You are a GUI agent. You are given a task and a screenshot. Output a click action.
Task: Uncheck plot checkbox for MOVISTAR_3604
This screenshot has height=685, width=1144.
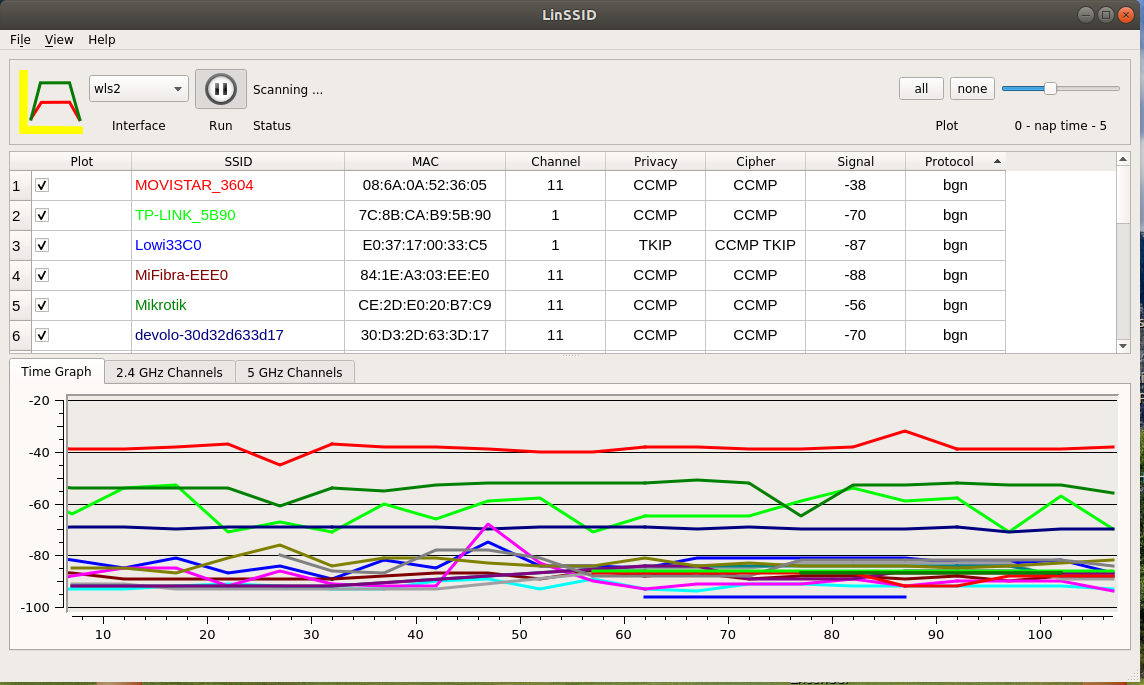[42, 185]
